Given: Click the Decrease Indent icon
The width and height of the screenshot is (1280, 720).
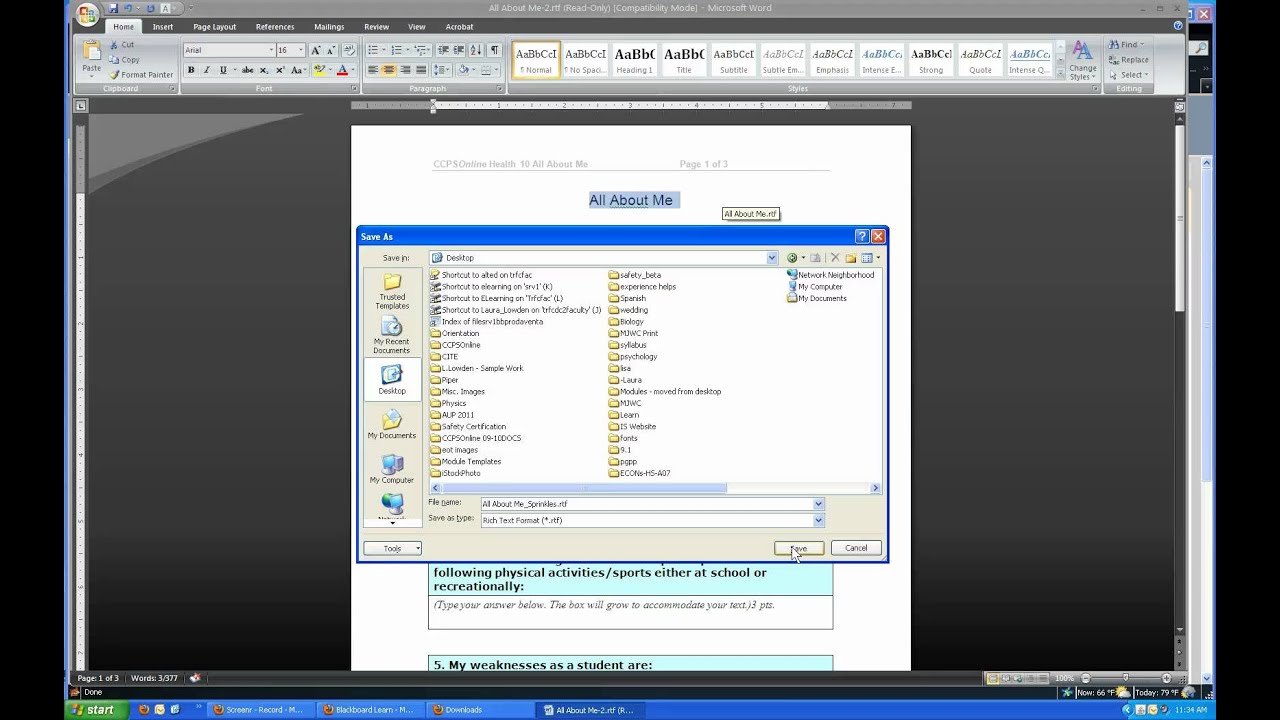Looking at the screenshot, I should coord(443,50).
